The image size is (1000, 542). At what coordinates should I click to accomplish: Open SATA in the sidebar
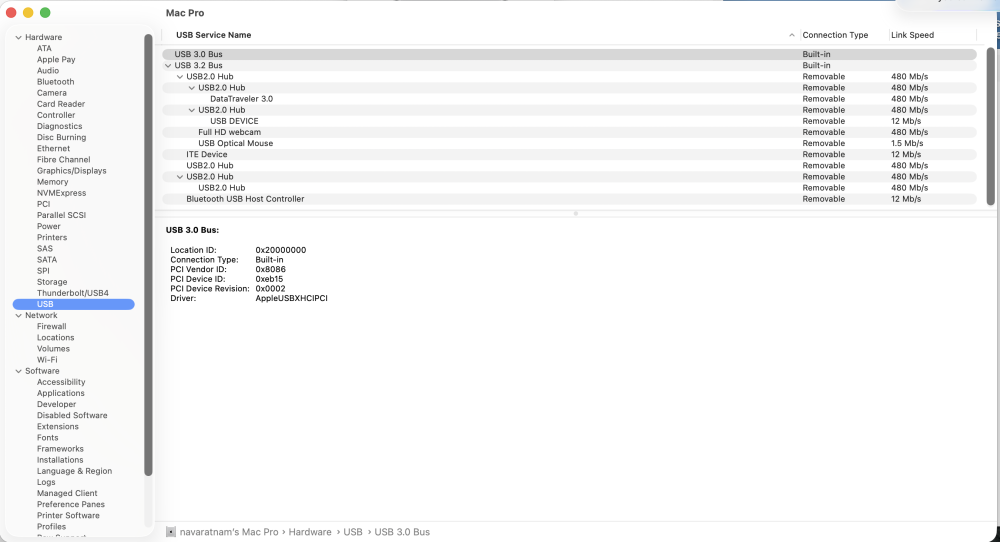tap(47, 260)
